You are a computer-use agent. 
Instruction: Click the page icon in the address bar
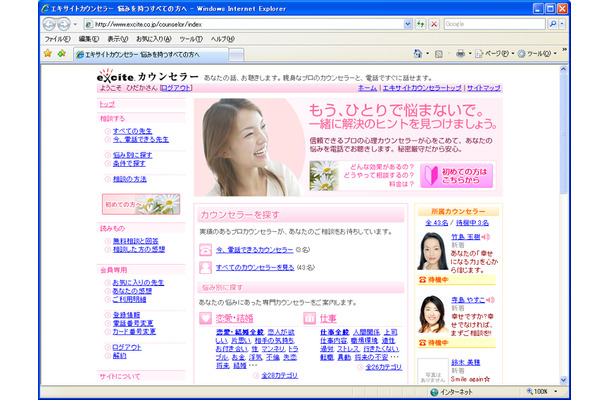click(x=89, y=24)
